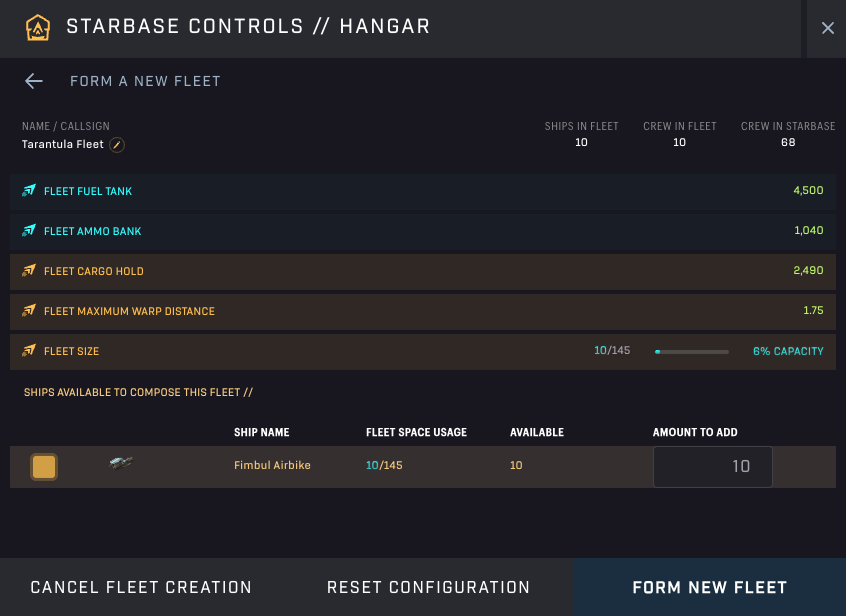846x616 pixels.
Task: Open the Fimbul Airbike ship name
Action: pyautogui.click(x=272, y=466)
